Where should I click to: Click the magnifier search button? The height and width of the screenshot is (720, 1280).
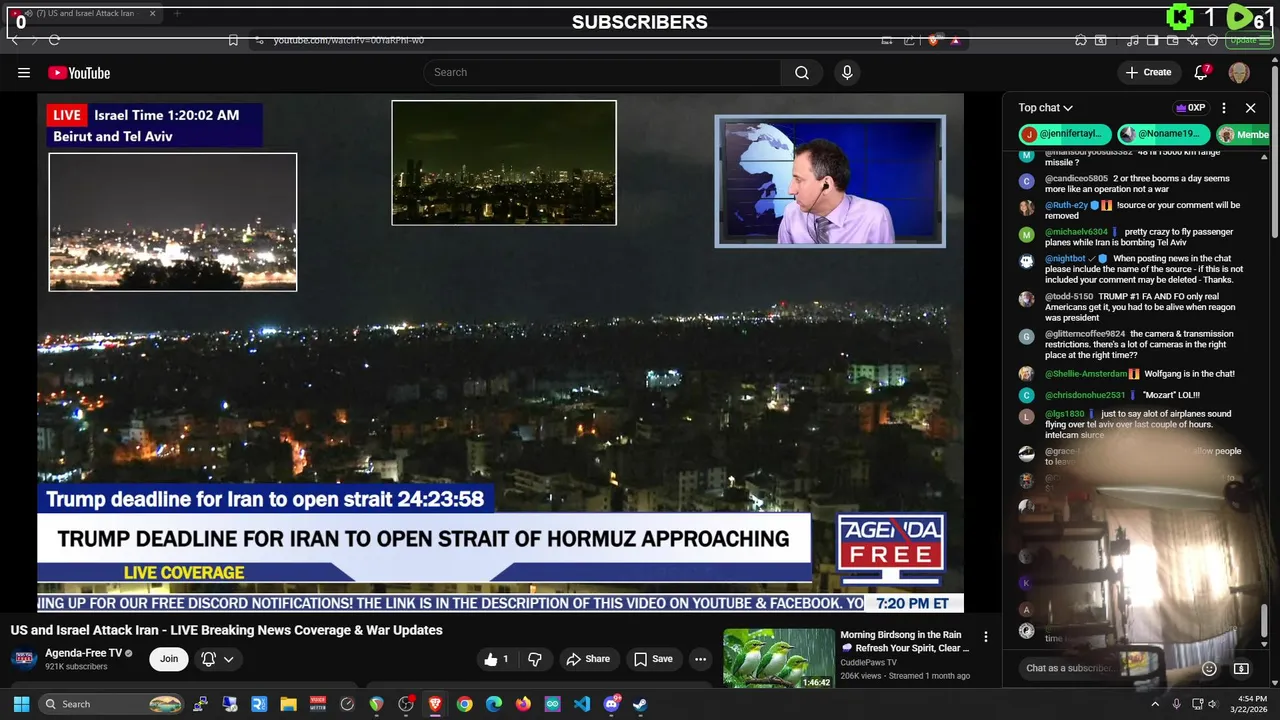pos(802,72)
